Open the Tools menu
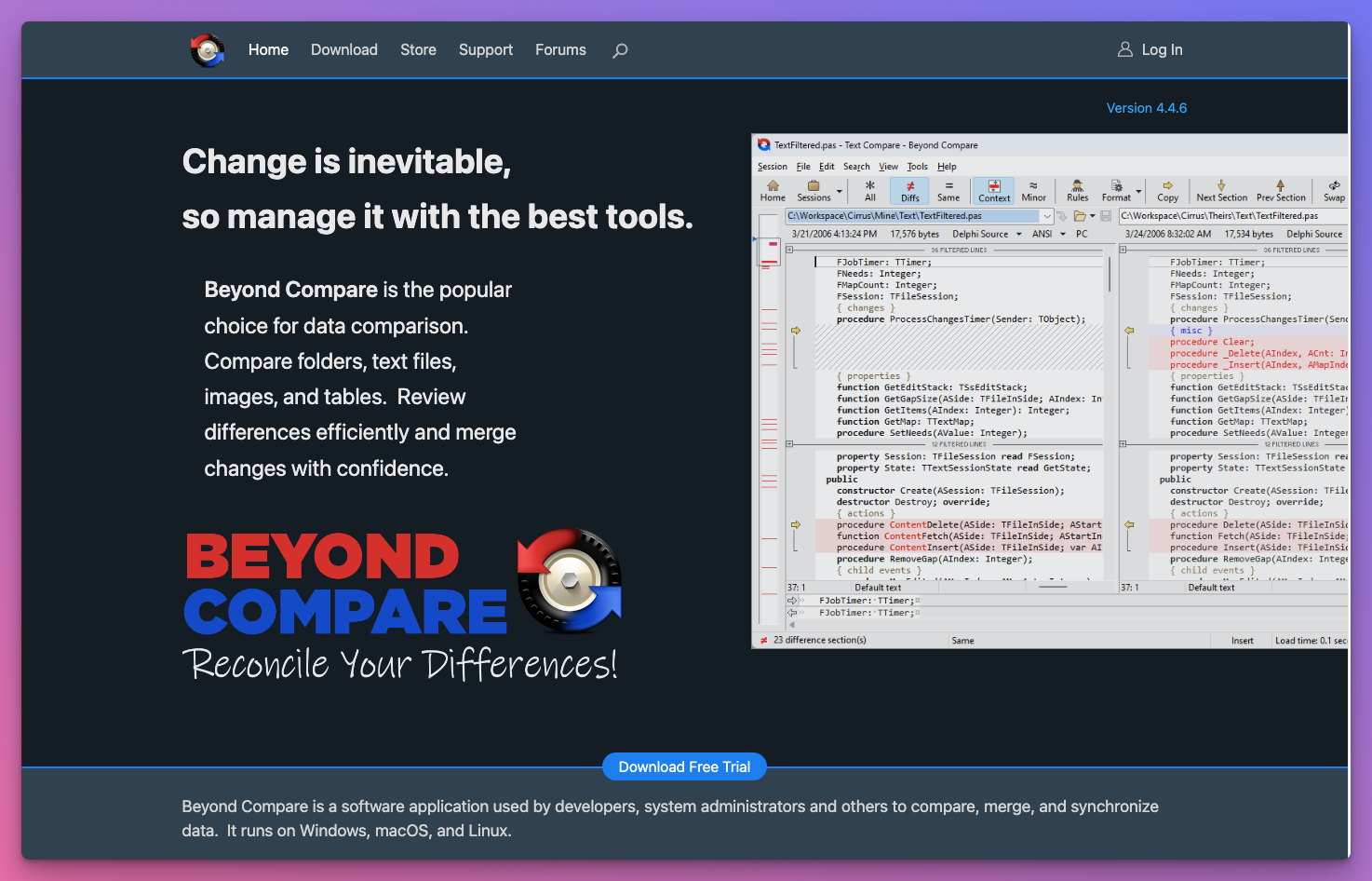1372x881 pixels. (918, 167)
